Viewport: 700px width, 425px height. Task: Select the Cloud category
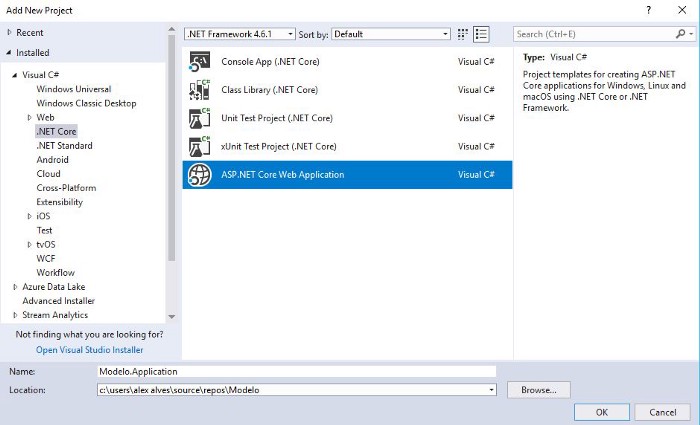tap(48, 174)
